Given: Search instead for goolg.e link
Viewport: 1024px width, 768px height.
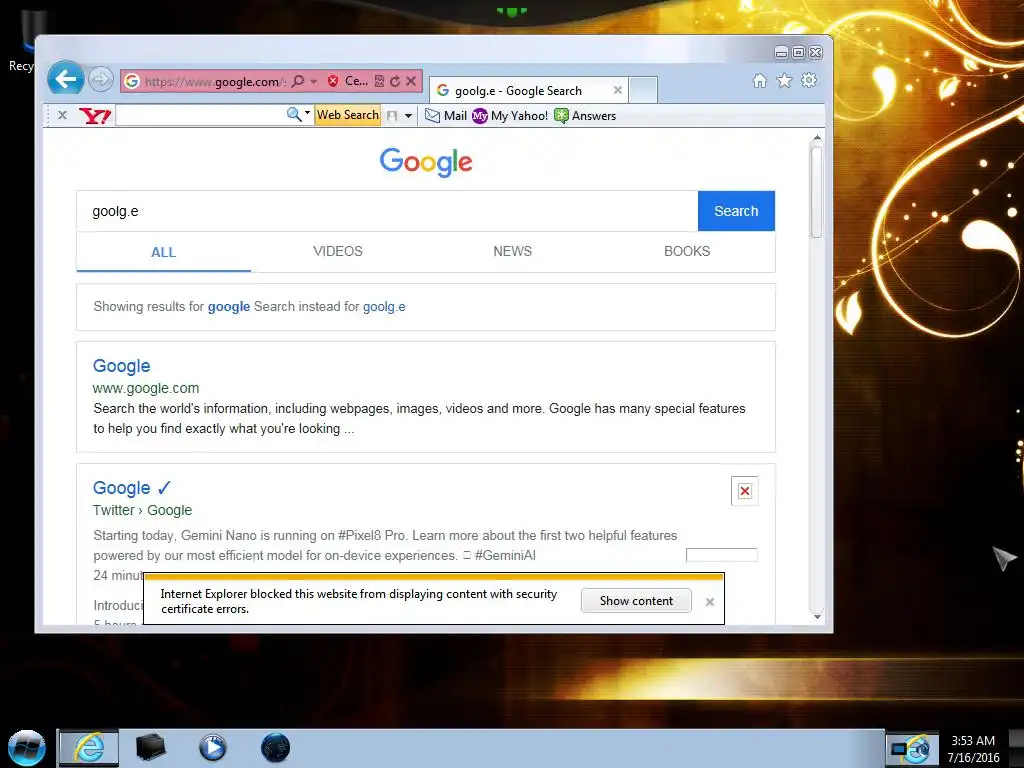Looking at the screenshot, I should click(384, 306).
